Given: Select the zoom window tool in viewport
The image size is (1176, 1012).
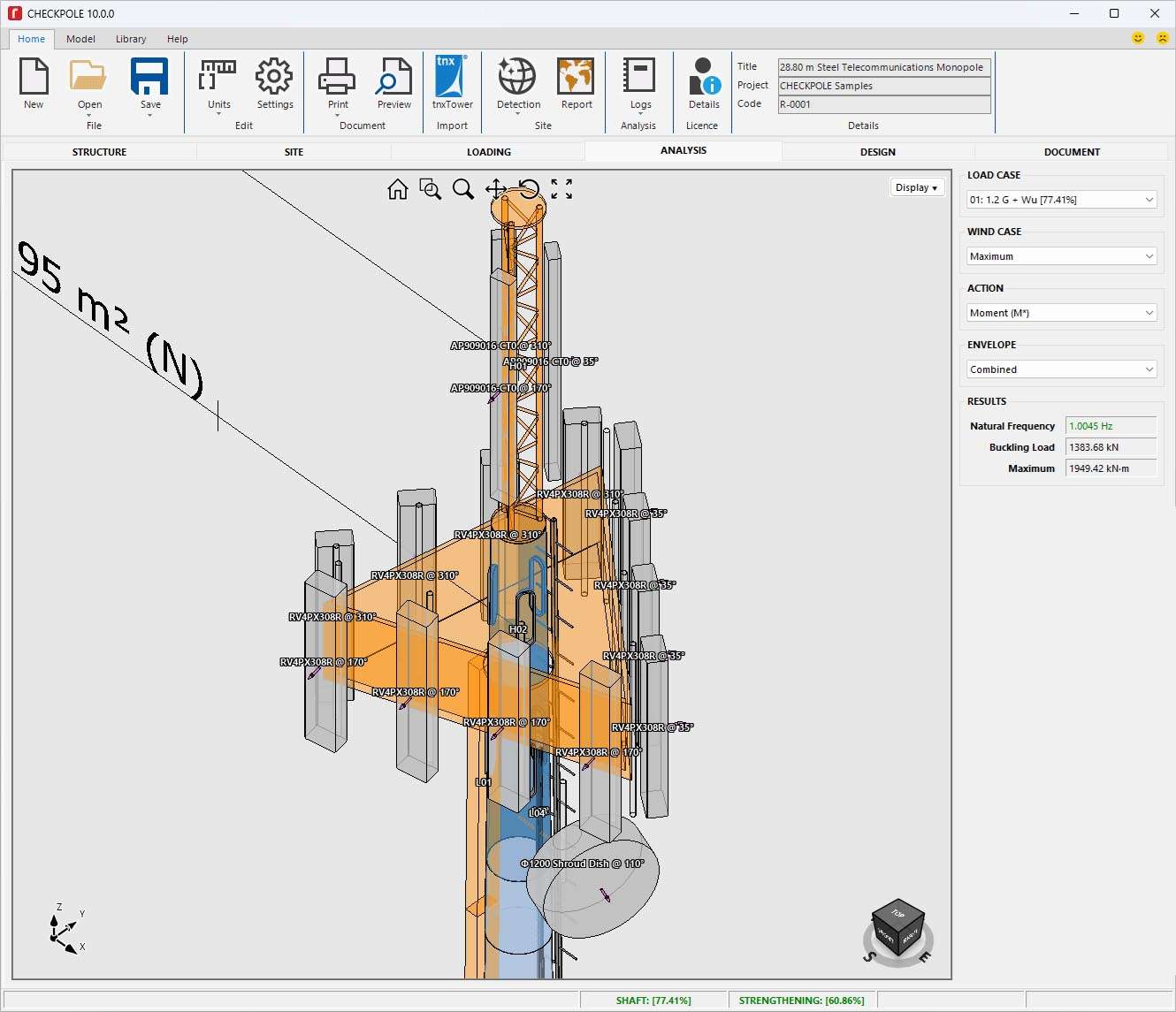Looking at the screenshot, I should coord(431,189).
